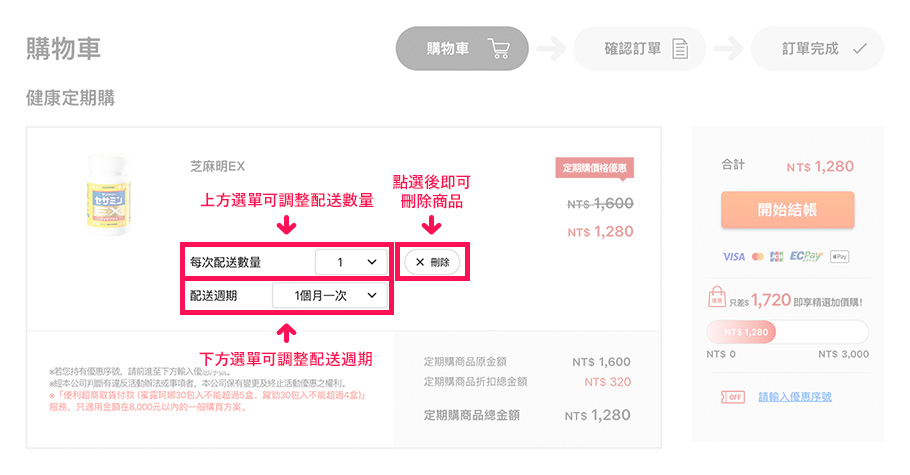Click the 定期購價格優惠 red badge
The height and width of the screenshot is (475, 910).
tap(595, 168)
